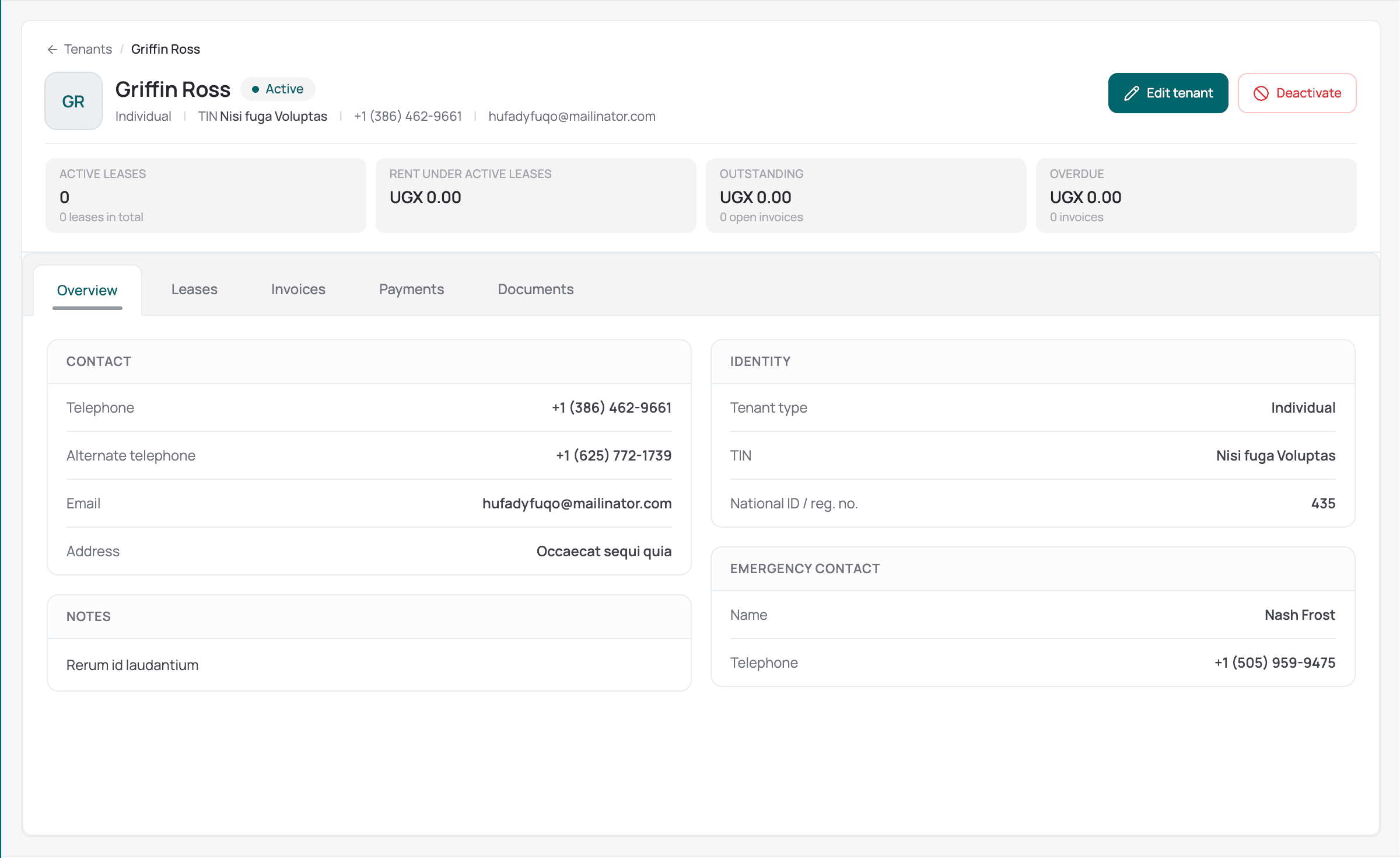This screenshot has width=1400, height=858.
Task: Click header phone number +1 (386) 462-9661
Action: [x=408, y=116]
